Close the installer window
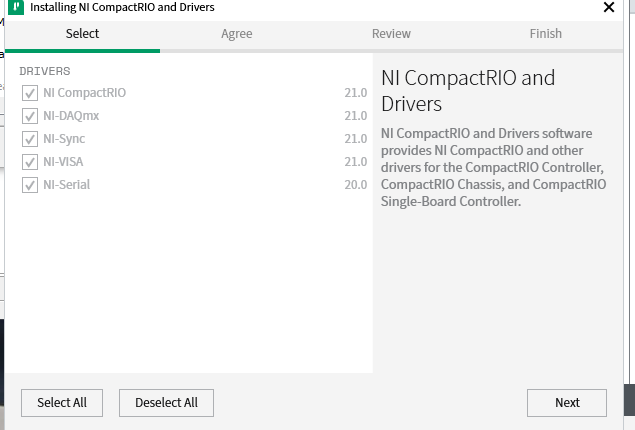Viewport: 635px width, 430px height. [x=609, y=7]
